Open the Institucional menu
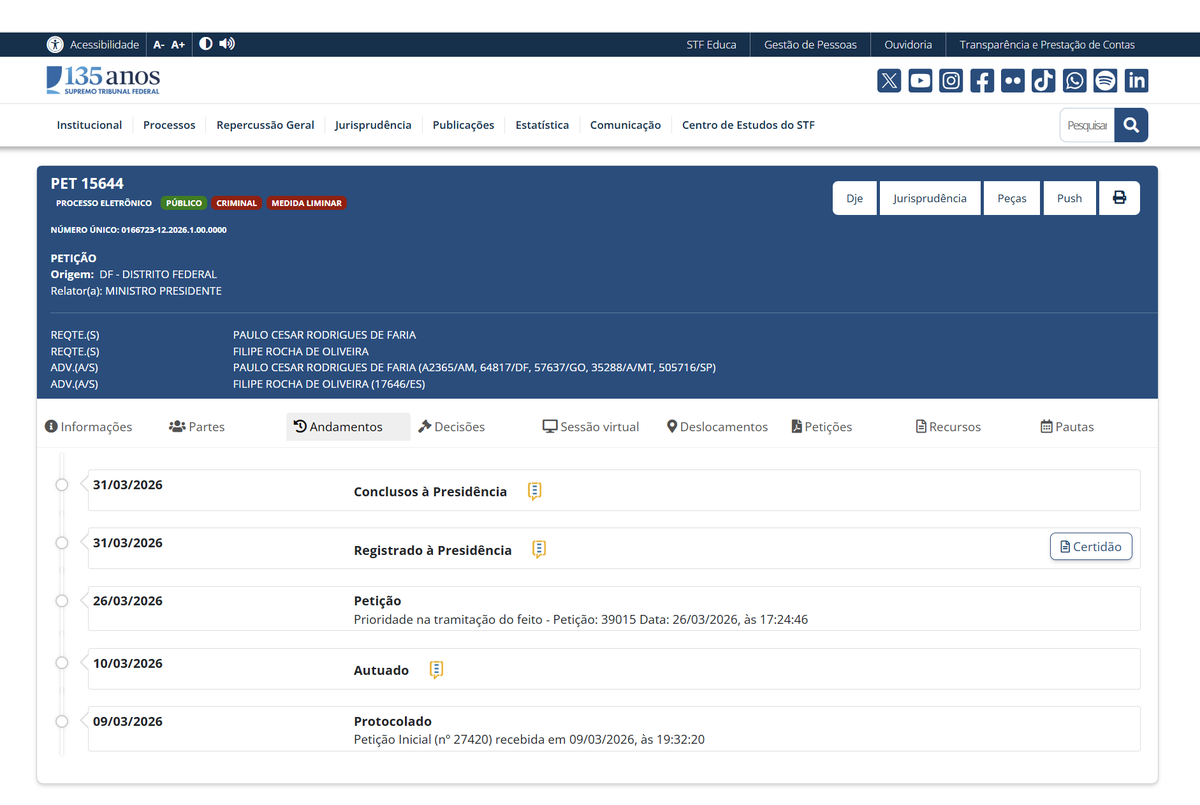1200x805 pixels. point(89,125)
